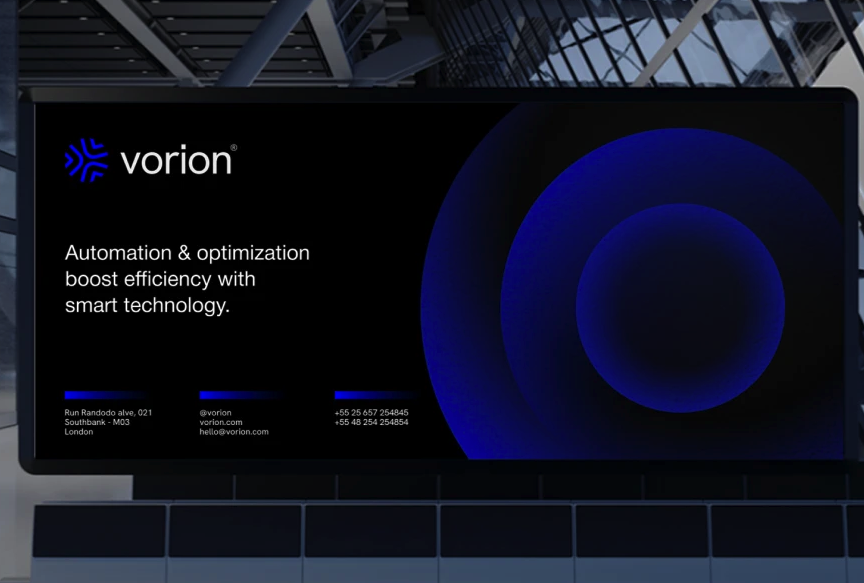Click the white vorion wordmark
864x583 pixels.
pyautogui.click(x=176, y=161)
